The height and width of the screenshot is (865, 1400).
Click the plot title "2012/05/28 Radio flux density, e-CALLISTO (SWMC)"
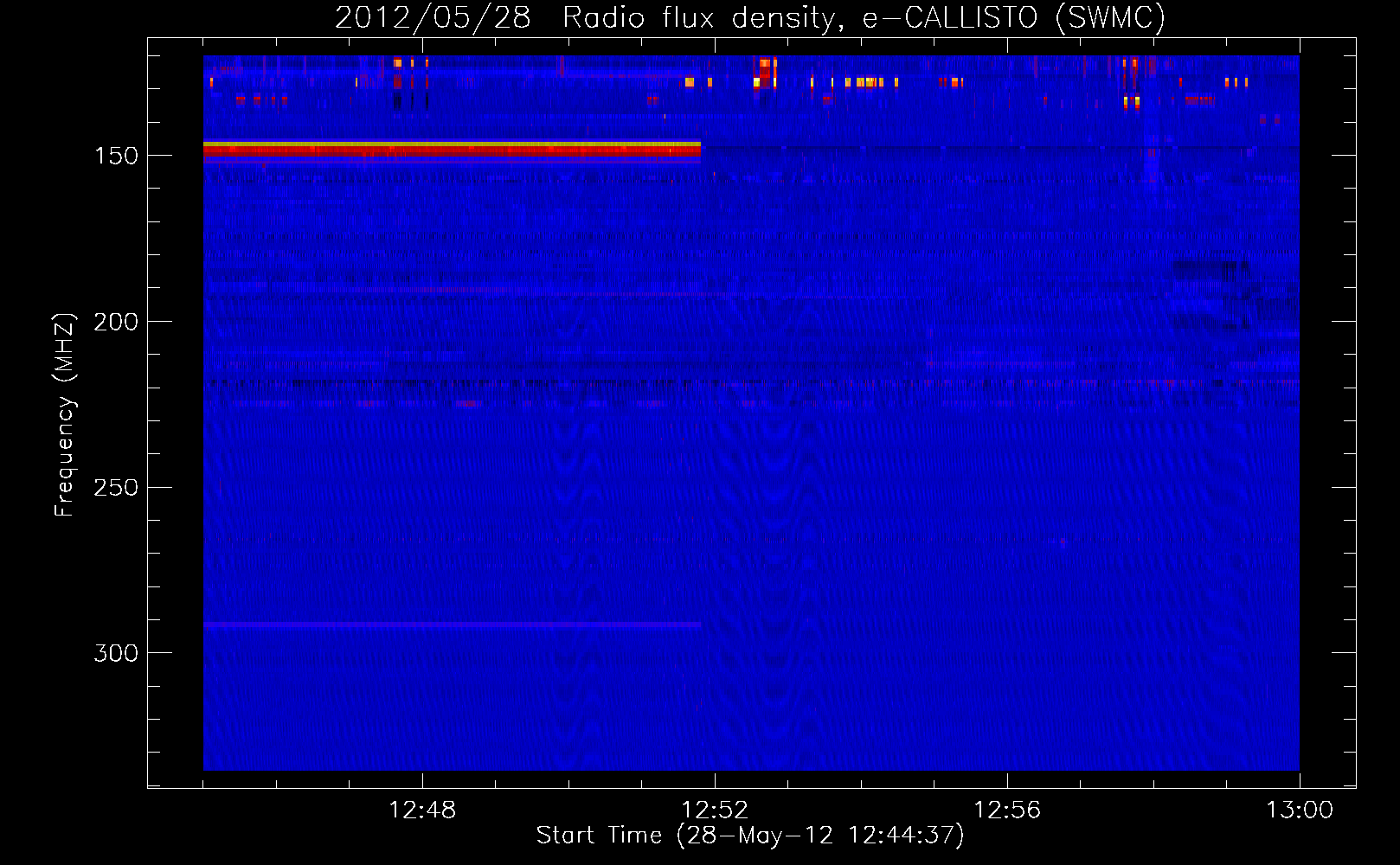pyautogui.click(x=750, y=17)
